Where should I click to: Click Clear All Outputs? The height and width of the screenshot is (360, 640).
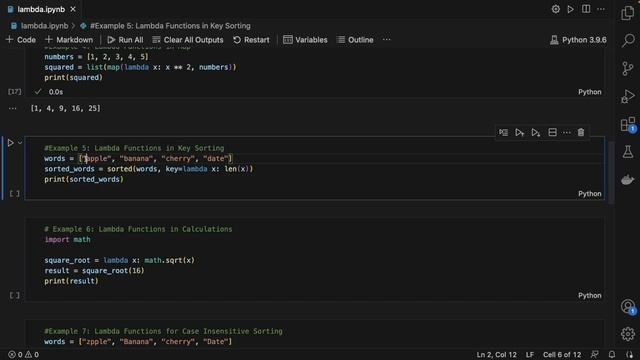point(188,40)
